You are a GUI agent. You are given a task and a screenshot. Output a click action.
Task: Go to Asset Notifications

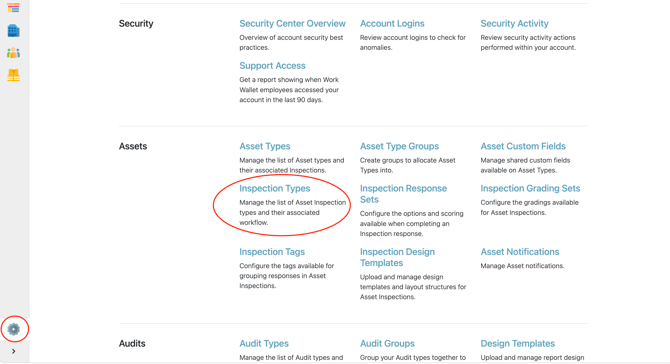coord(520,252)
